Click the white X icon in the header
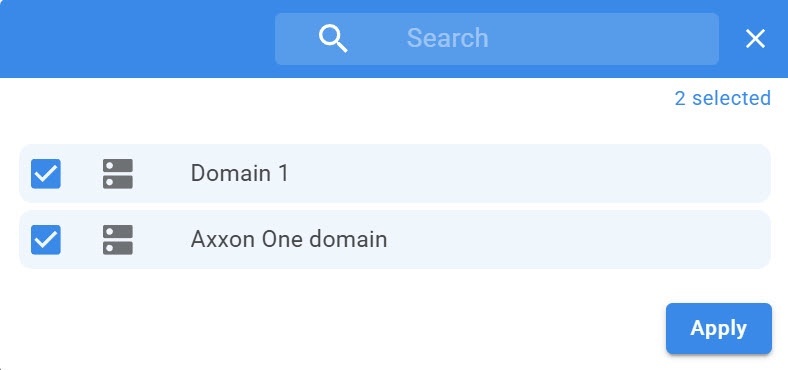 coord(755,39)
